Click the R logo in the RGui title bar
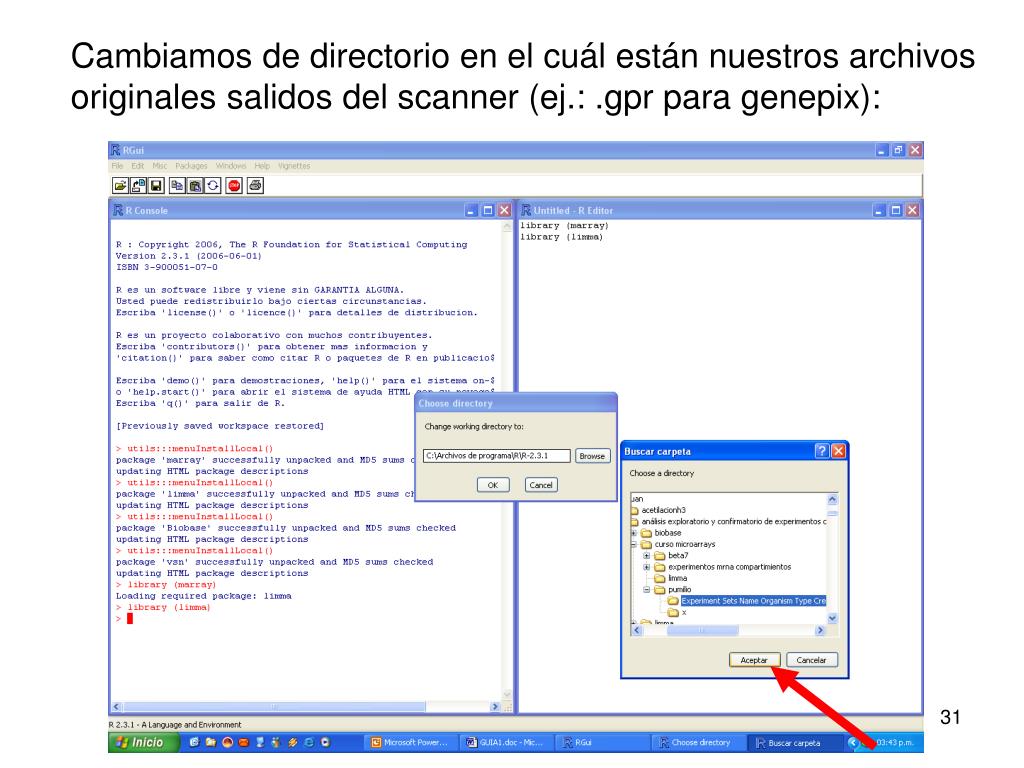Image resolution: width=1024 pixels, height=768 pixels. (116, 150)
